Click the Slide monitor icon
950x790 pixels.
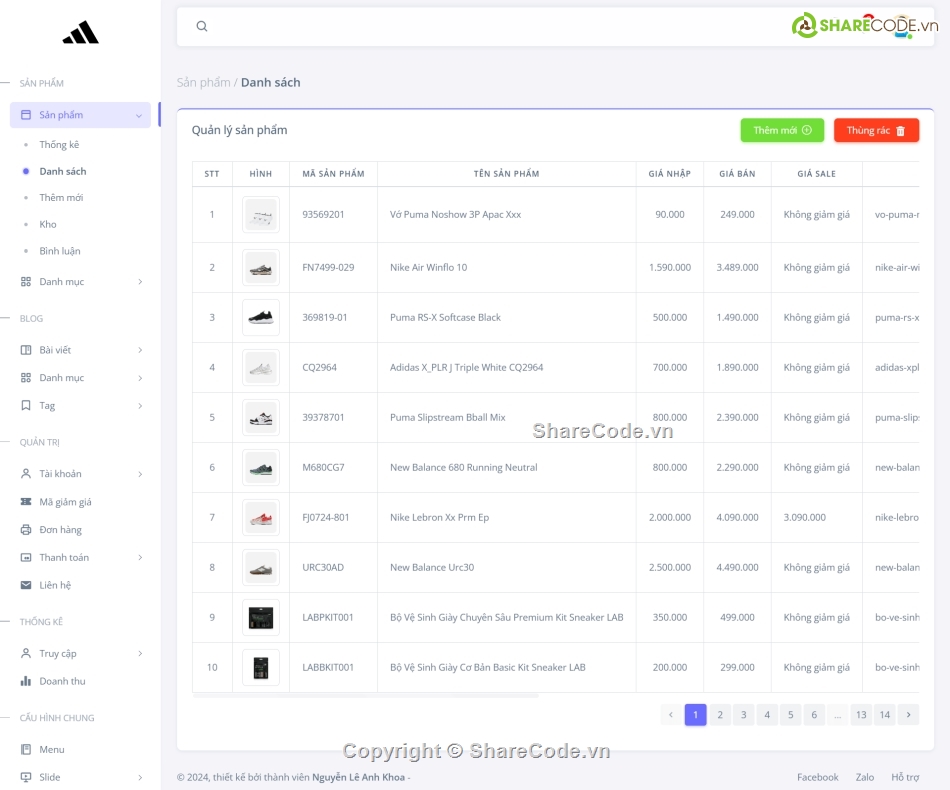[x=25, y=777]
